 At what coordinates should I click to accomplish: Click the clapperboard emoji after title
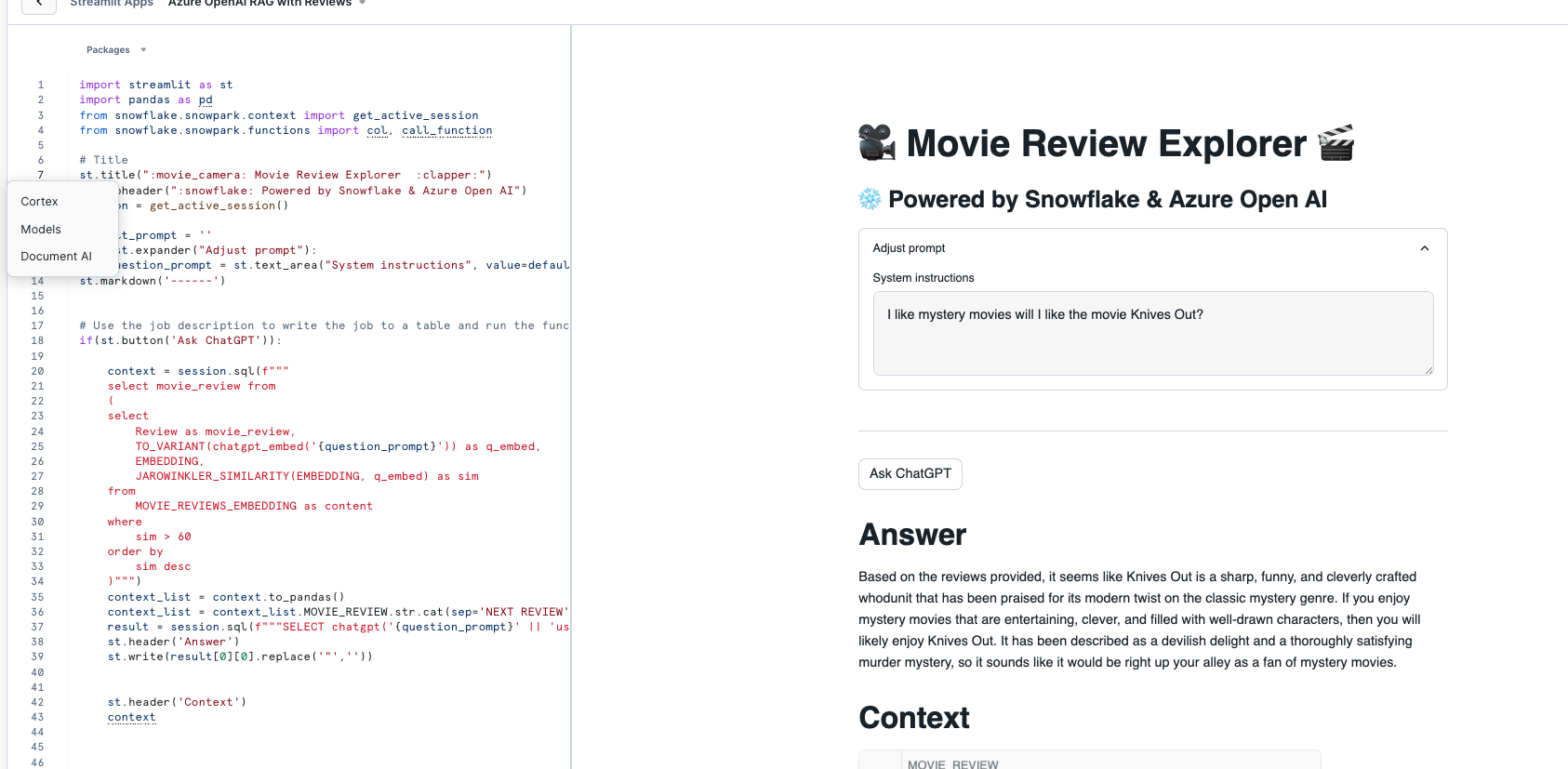[1336, 143]
